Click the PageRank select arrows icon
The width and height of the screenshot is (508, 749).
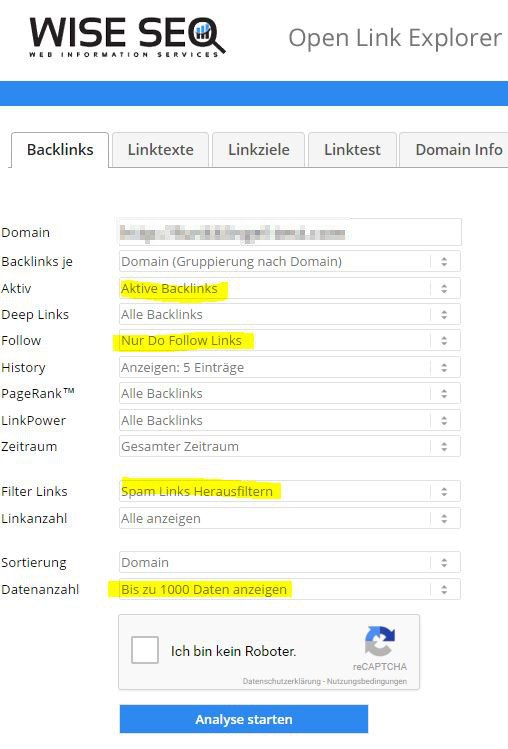coord(444,394)
